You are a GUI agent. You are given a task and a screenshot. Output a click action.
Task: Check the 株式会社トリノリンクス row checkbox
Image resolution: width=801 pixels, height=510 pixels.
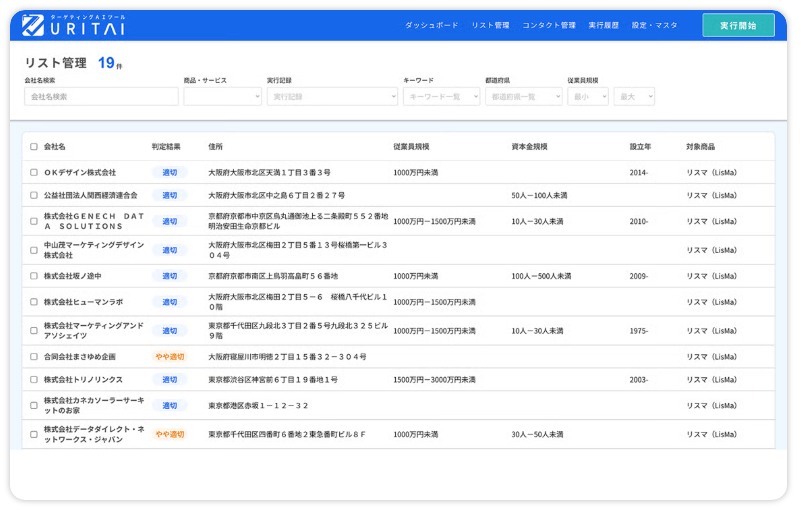pyautogui.click(x=34, y=380)
